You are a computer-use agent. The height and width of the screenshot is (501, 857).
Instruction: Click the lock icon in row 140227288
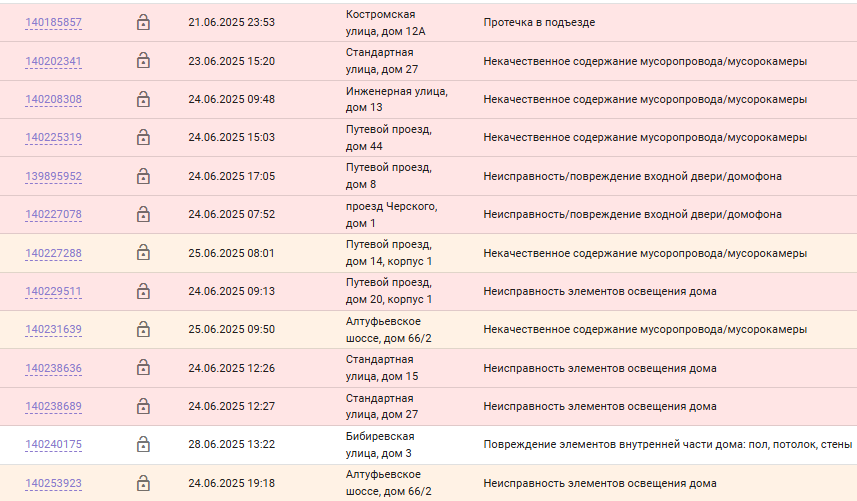(143, 253)
